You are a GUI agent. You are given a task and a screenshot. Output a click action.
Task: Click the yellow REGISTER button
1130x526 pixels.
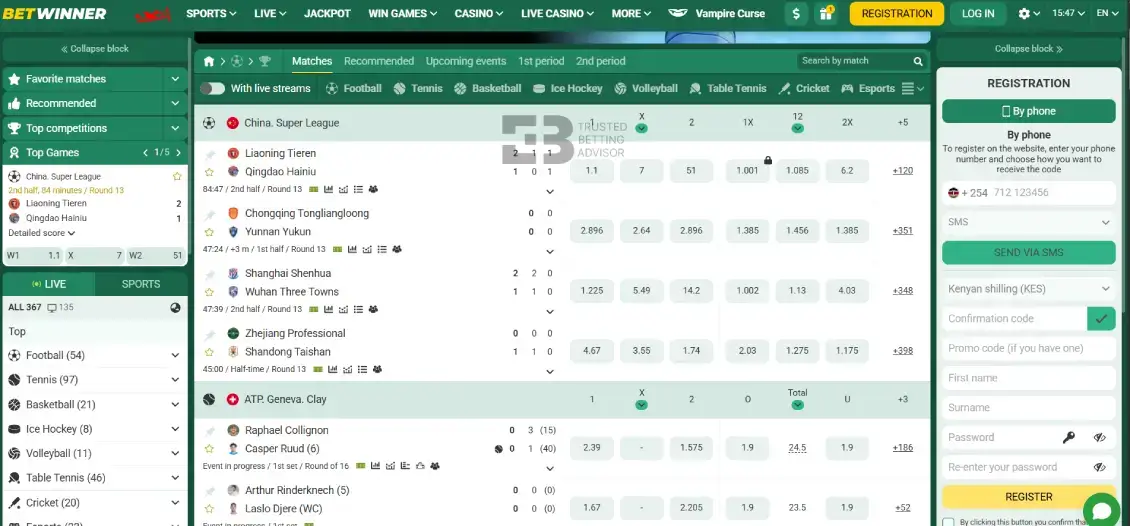click(1028, 497)
